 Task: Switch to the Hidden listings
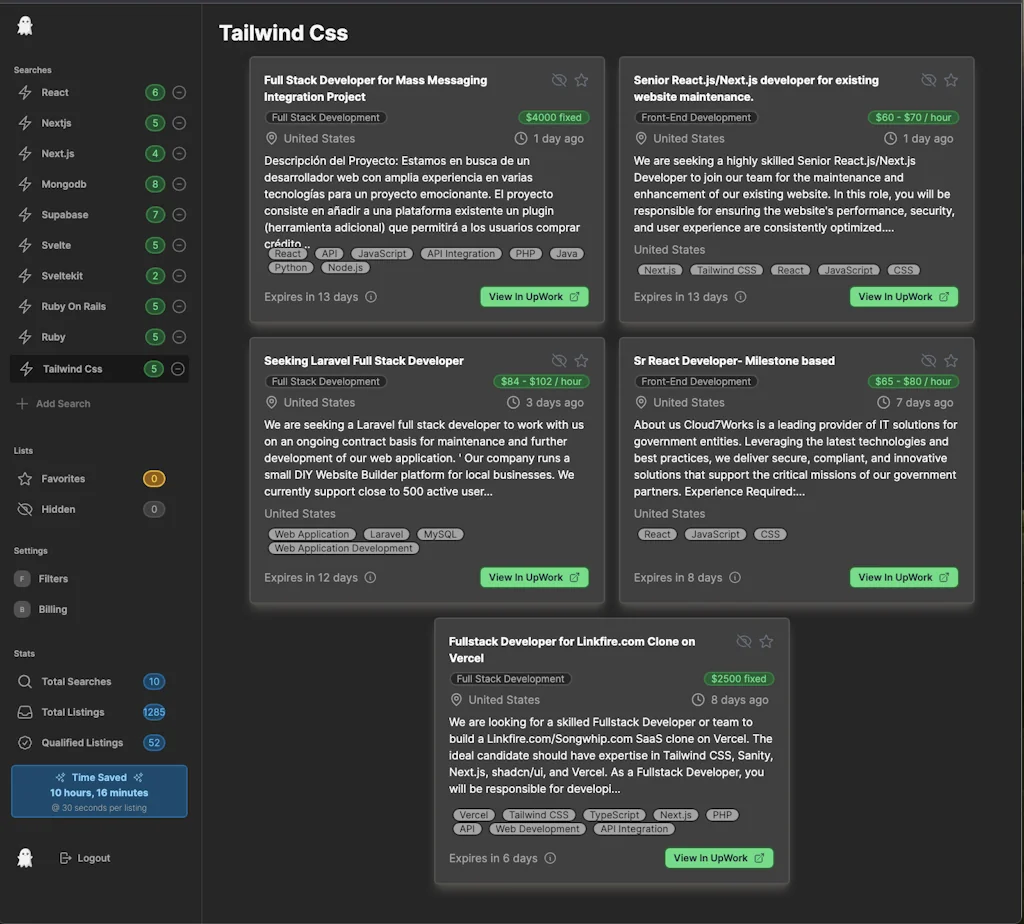pyautogui.click(x=56, y=509)
